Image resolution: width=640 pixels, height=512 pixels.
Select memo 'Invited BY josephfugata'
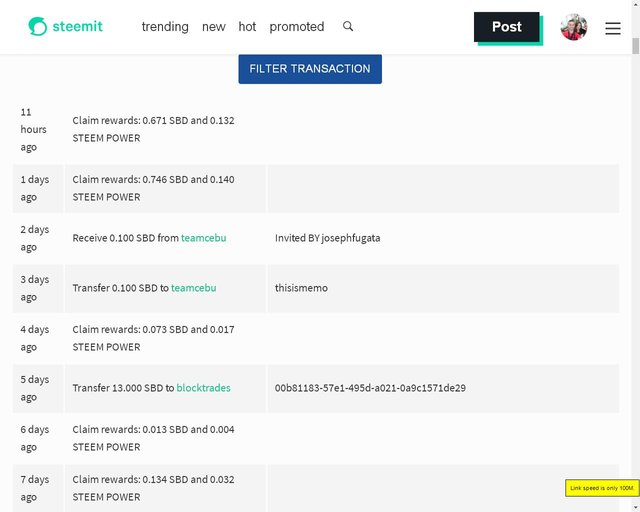click(x=327, y=238)
